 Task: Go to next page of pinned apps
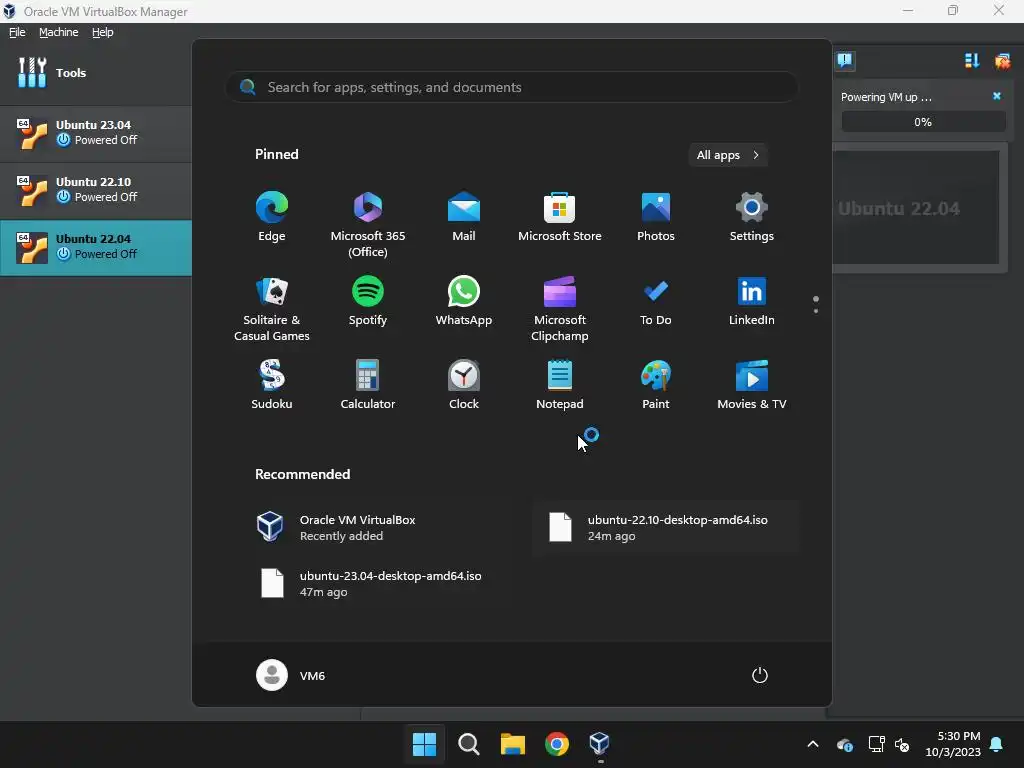pyautogui.click(x=816, y=311)
